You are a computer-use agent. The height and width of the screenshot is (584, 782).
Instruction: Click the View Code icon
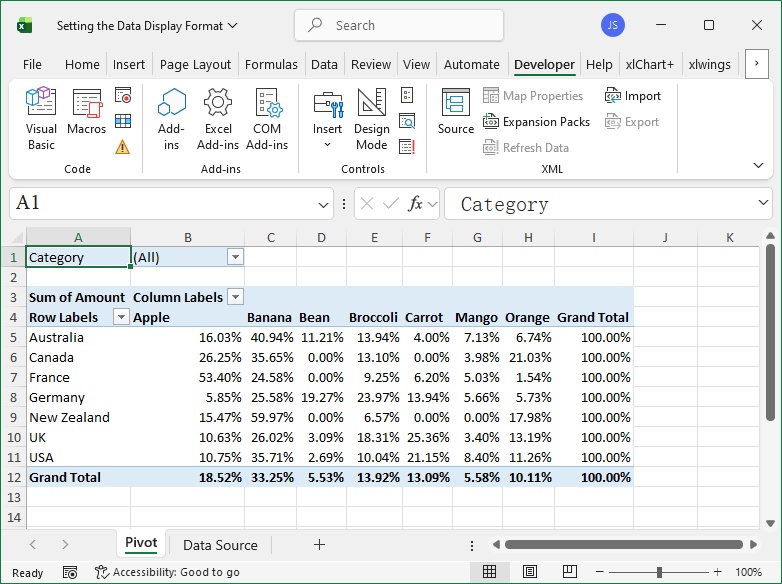coord(407,121)
